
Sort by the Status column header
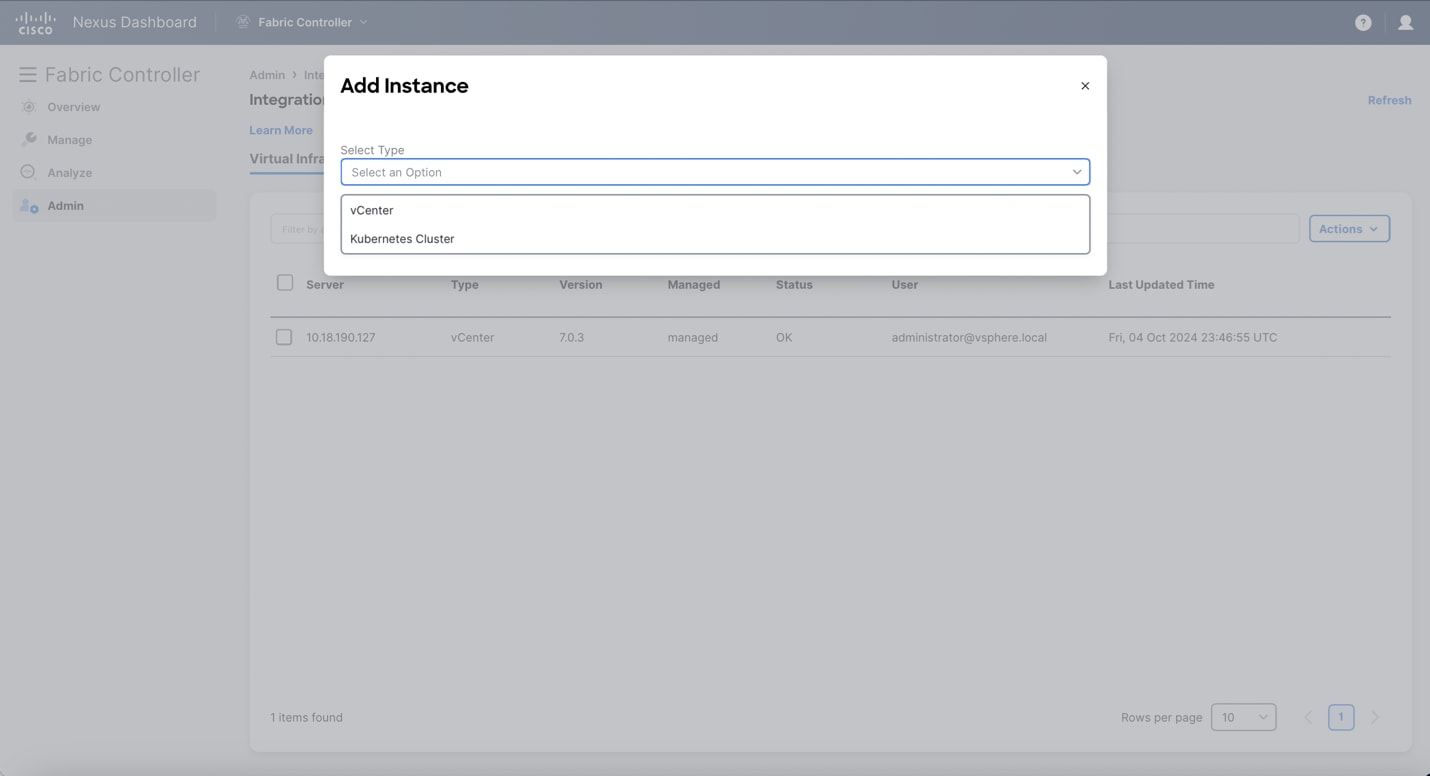tap(794, 285)
